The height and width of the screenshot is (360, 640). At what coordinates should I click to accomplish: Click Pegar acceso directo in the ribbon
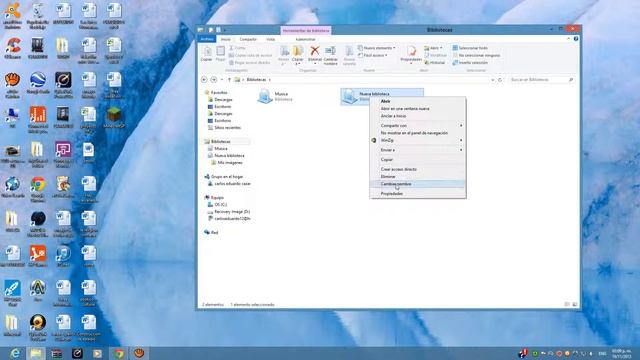pos(249,62)
